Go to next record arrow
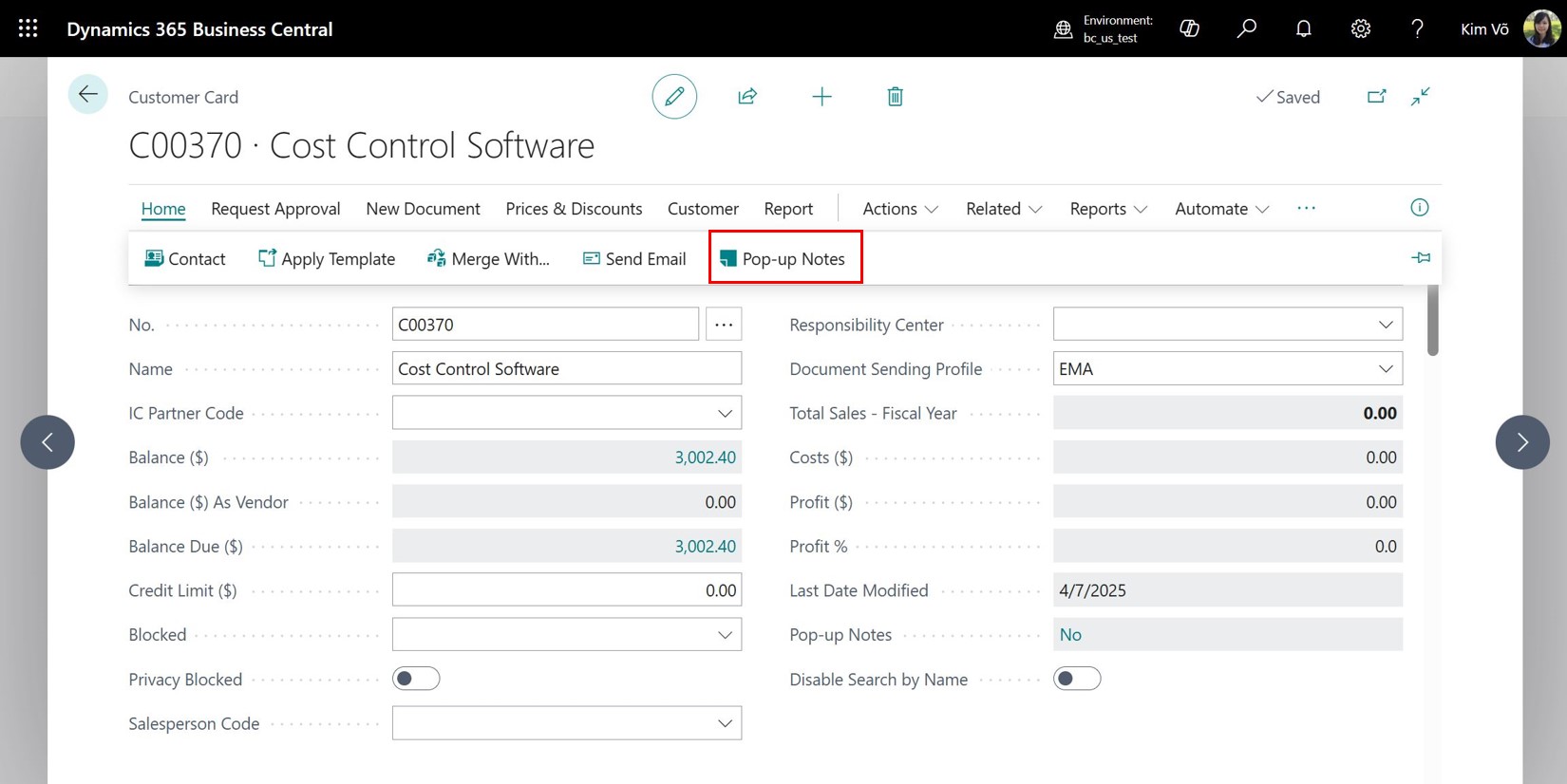Viewport: 1567px width, 784px height. (1522, 442)
